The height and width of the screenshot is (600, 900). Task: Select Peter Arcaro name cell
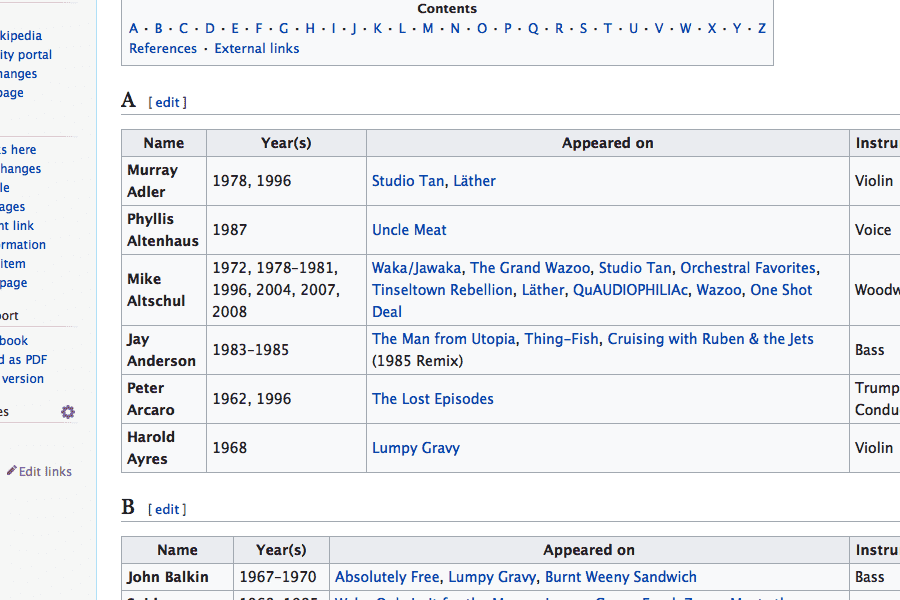[164, 399]
